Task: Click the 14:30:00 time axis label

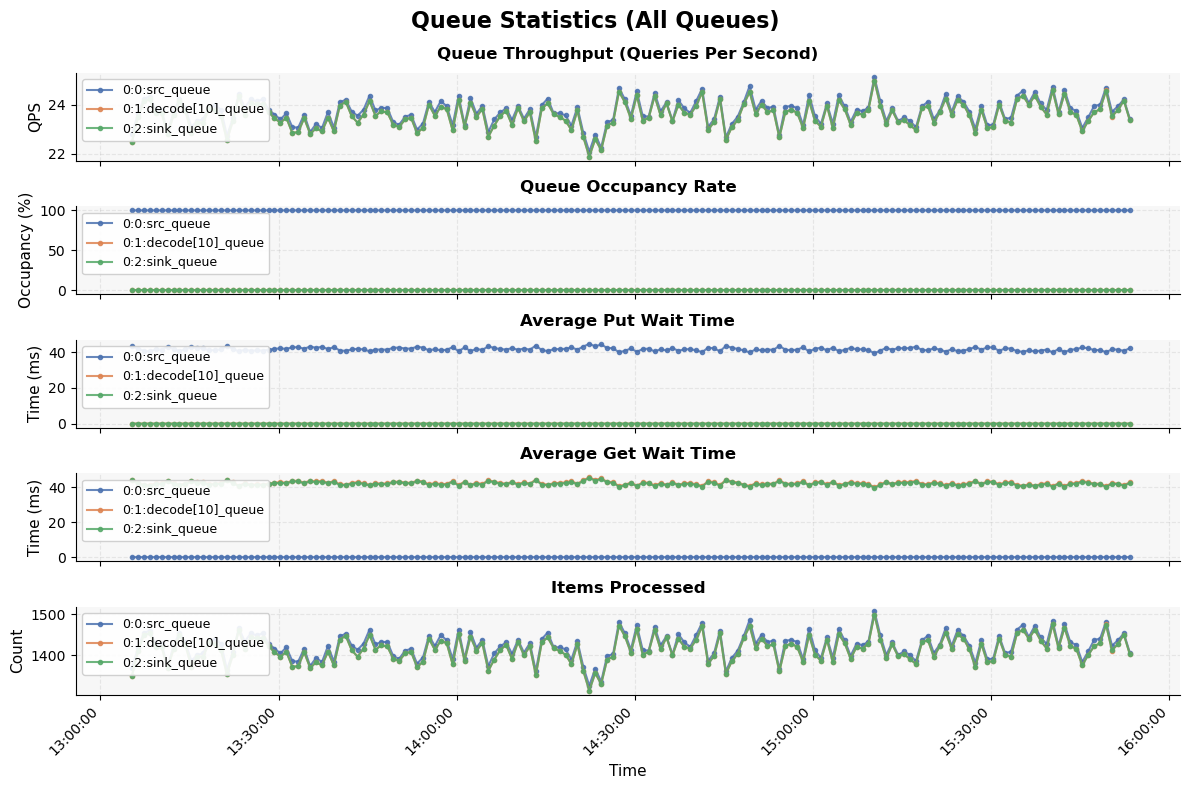Action: [608, 732]
